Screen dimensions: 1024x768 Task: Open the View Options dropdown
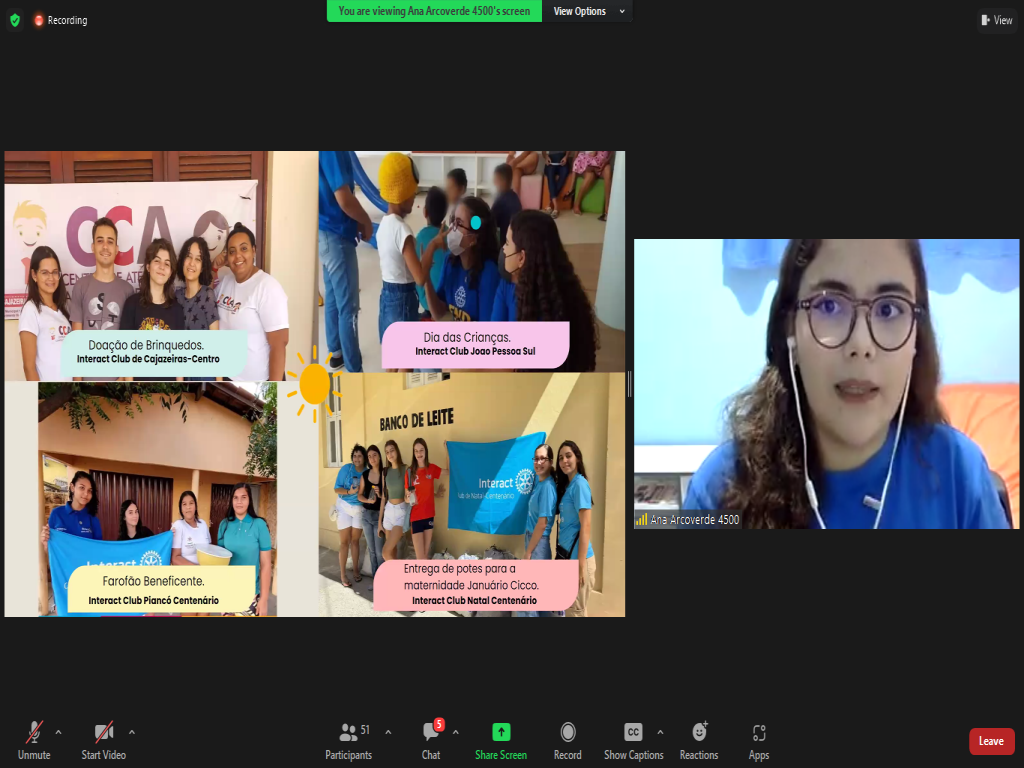click(x=589, y=11)
